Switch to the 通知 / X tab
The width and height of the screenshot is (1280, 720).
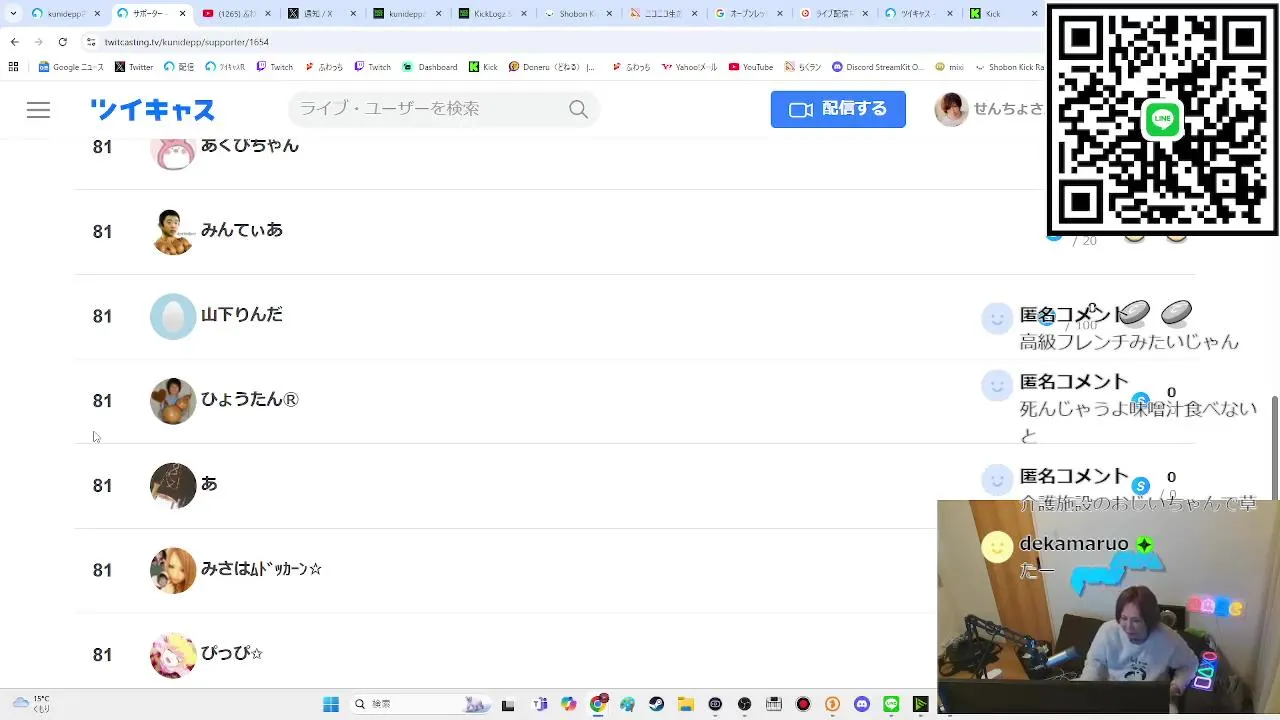tap(322, 14)
